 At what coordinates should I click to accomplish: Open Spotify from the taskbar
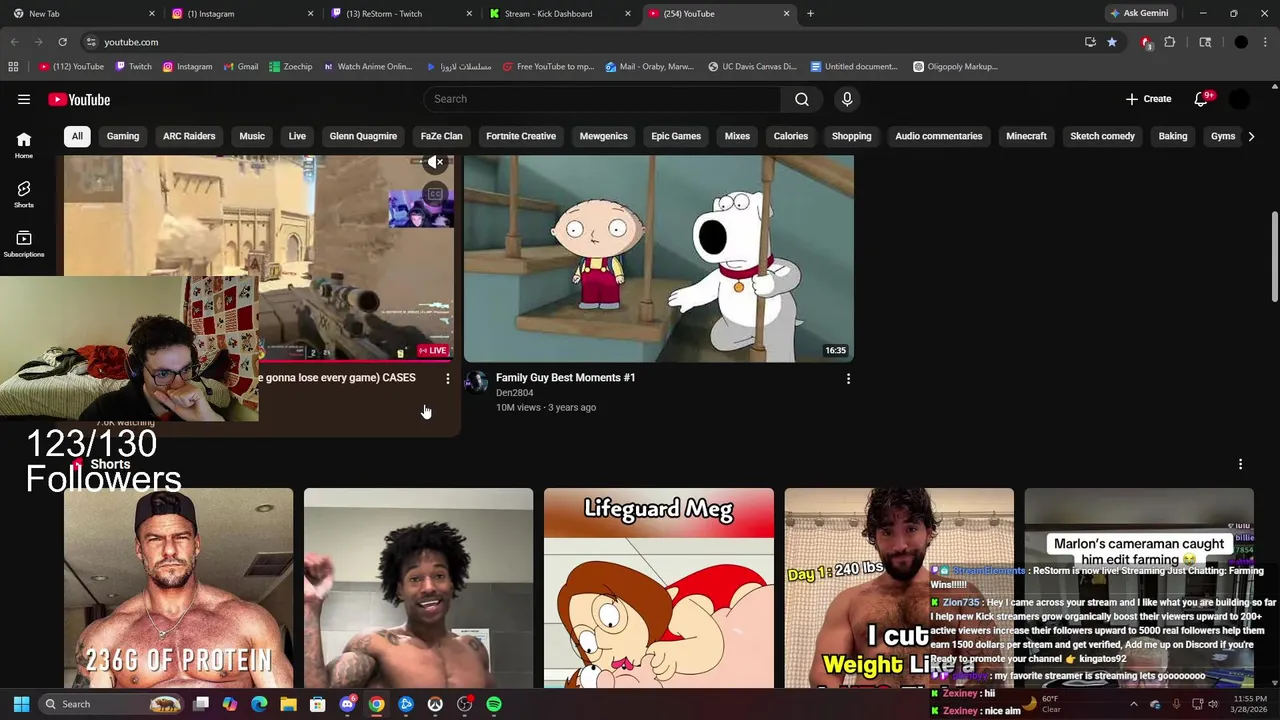coord(494,704)
